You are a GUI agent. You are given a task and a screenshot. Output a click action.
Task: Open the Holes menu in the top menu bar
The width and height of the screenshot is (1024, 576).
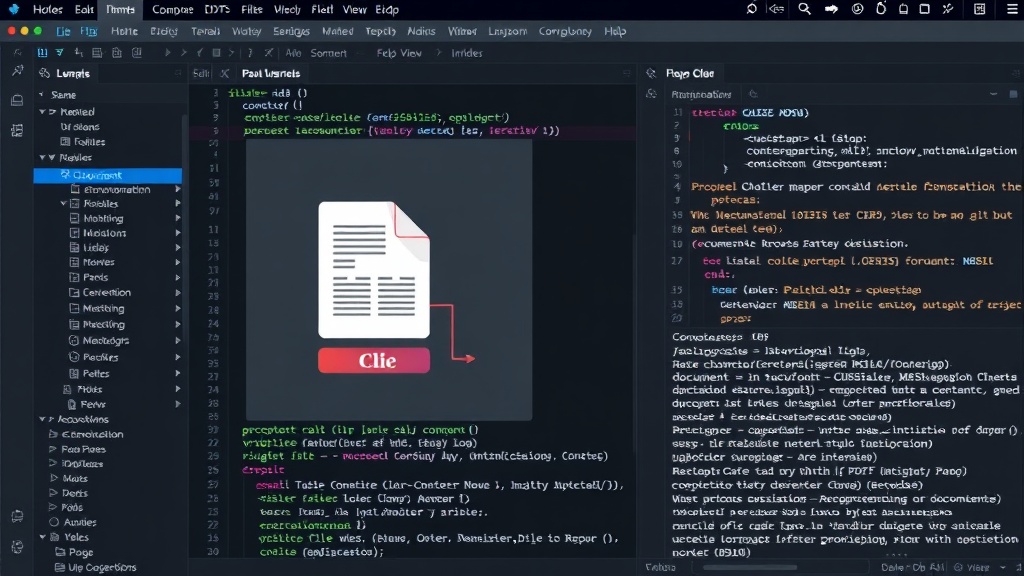(x=48, y=9)
